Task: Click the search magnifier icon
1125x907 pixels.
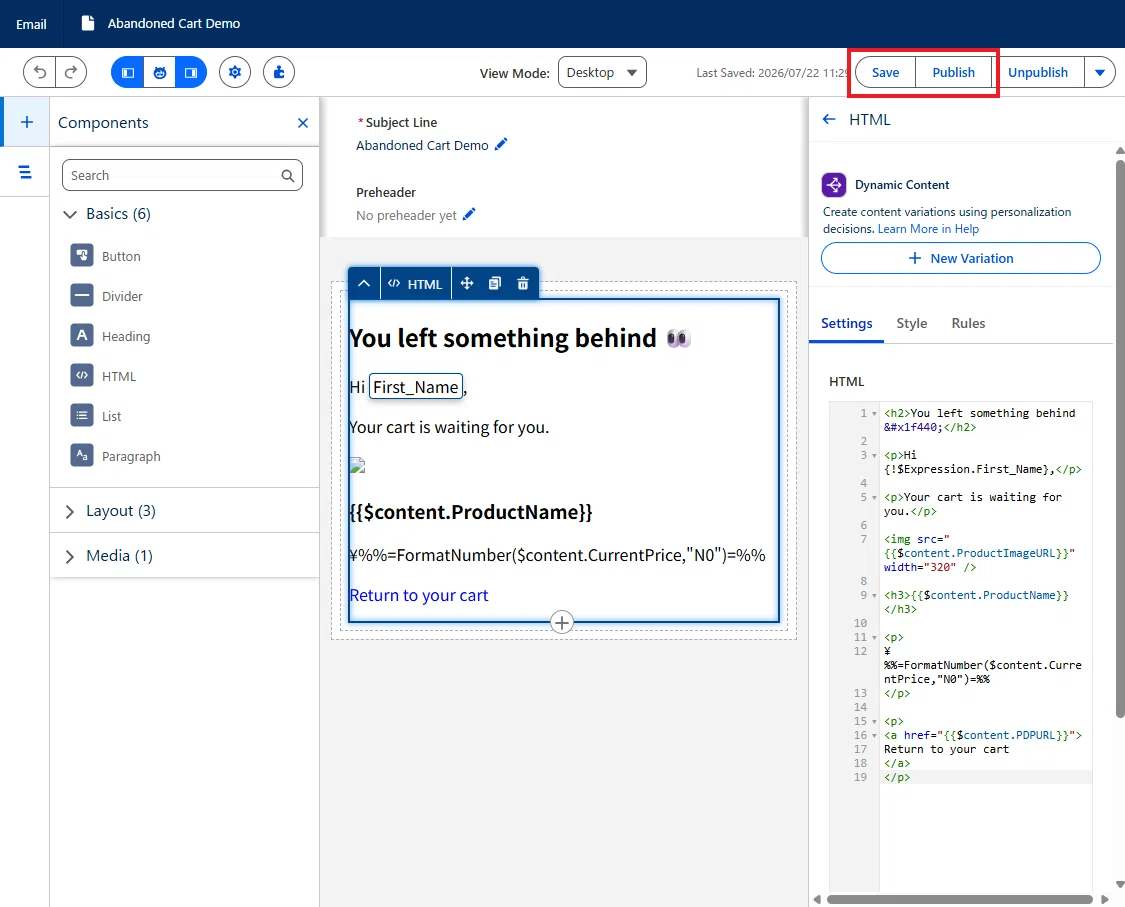Action: 288,176
